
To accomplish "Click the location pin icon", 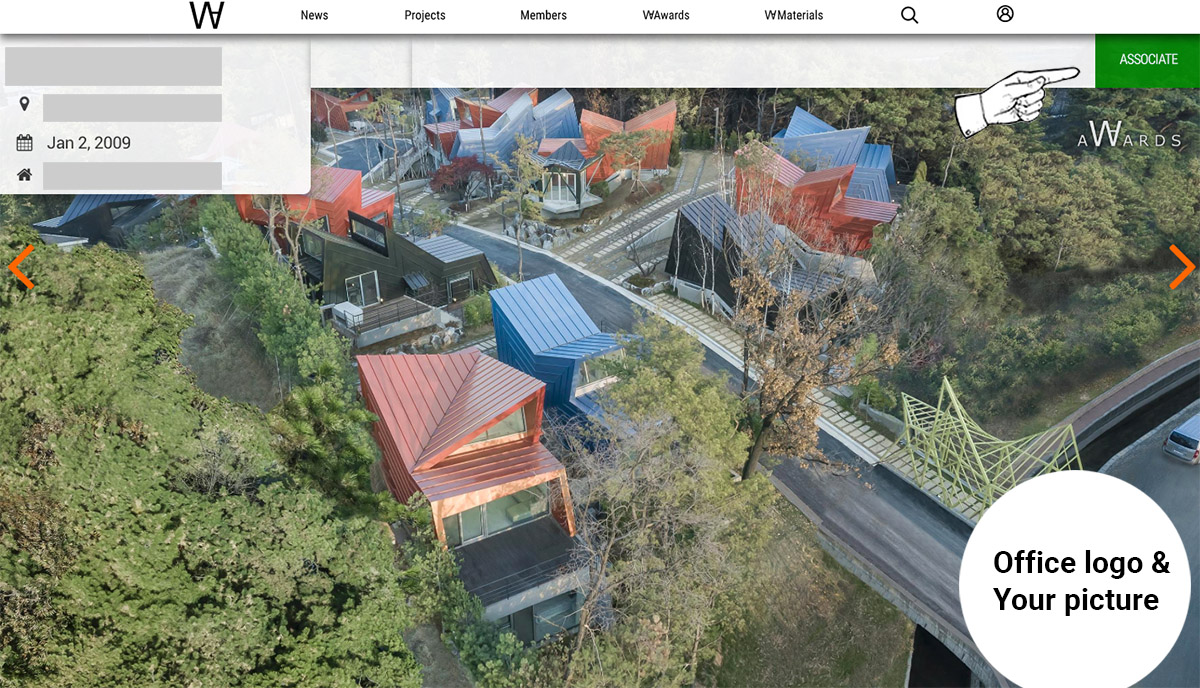I will click(24, 105).
